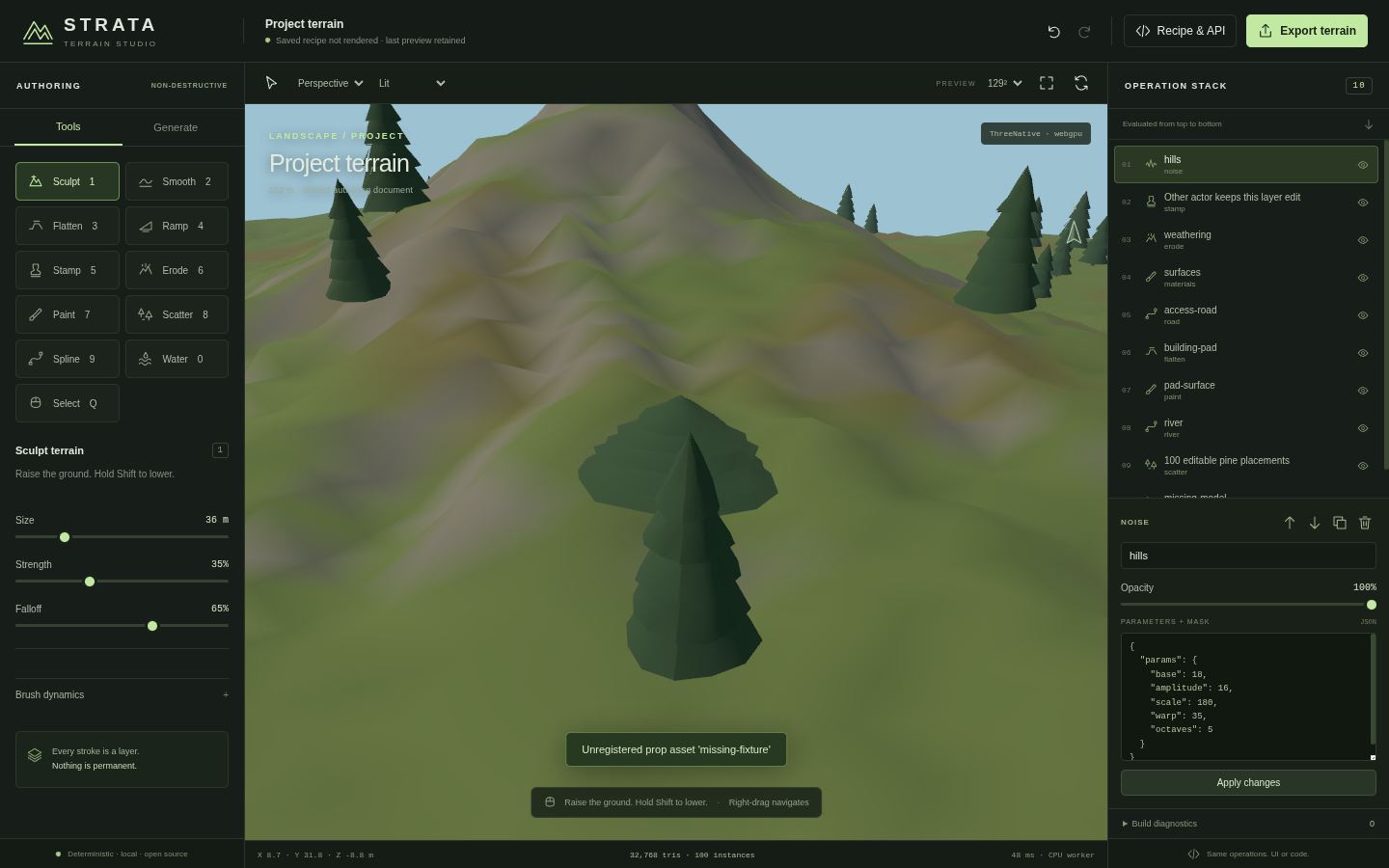The image size is (1389, 868).
Task: Click the JSON label above parameters
Action: [x=1369, y=622]
